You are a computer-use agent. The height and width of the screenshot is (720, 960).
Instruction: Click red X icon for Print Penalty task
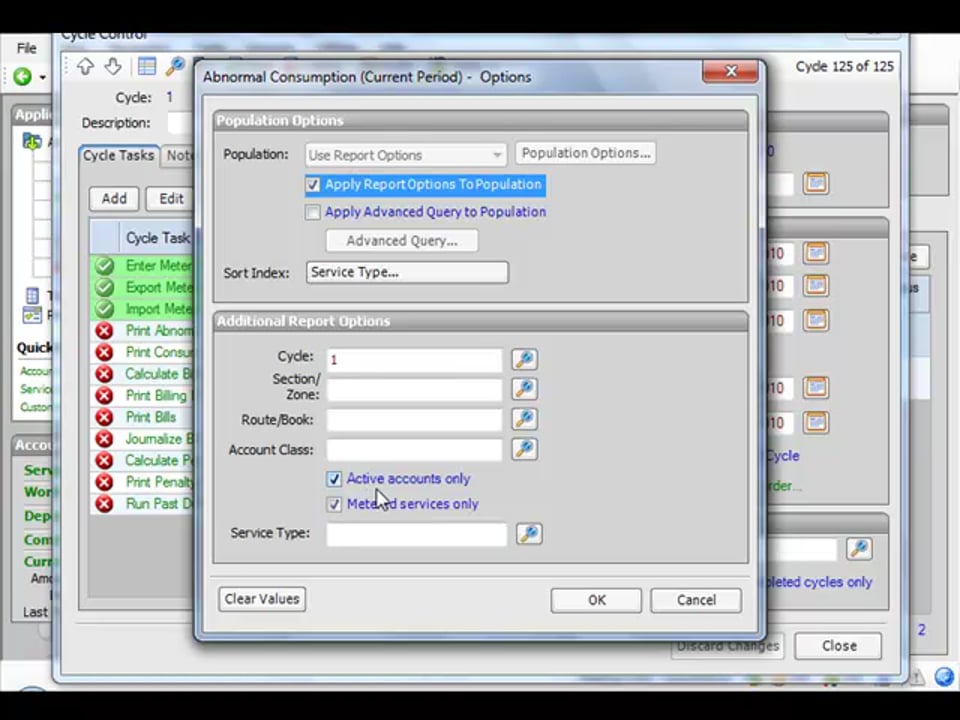[x=105, y=482]
